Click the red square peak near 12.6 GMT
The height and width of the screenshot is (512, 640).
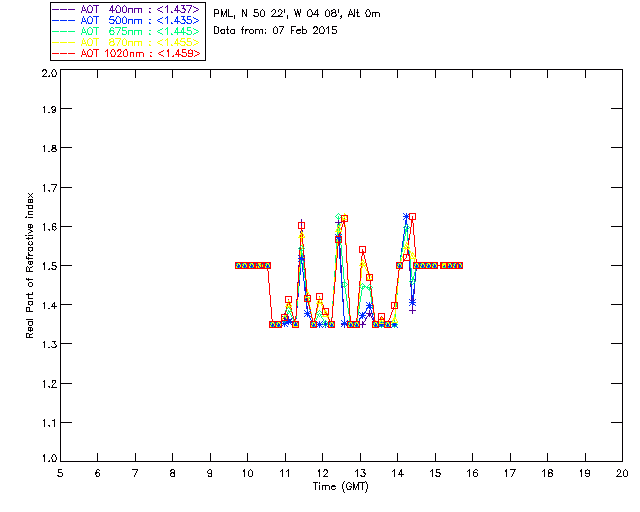[x=344, y=219]
